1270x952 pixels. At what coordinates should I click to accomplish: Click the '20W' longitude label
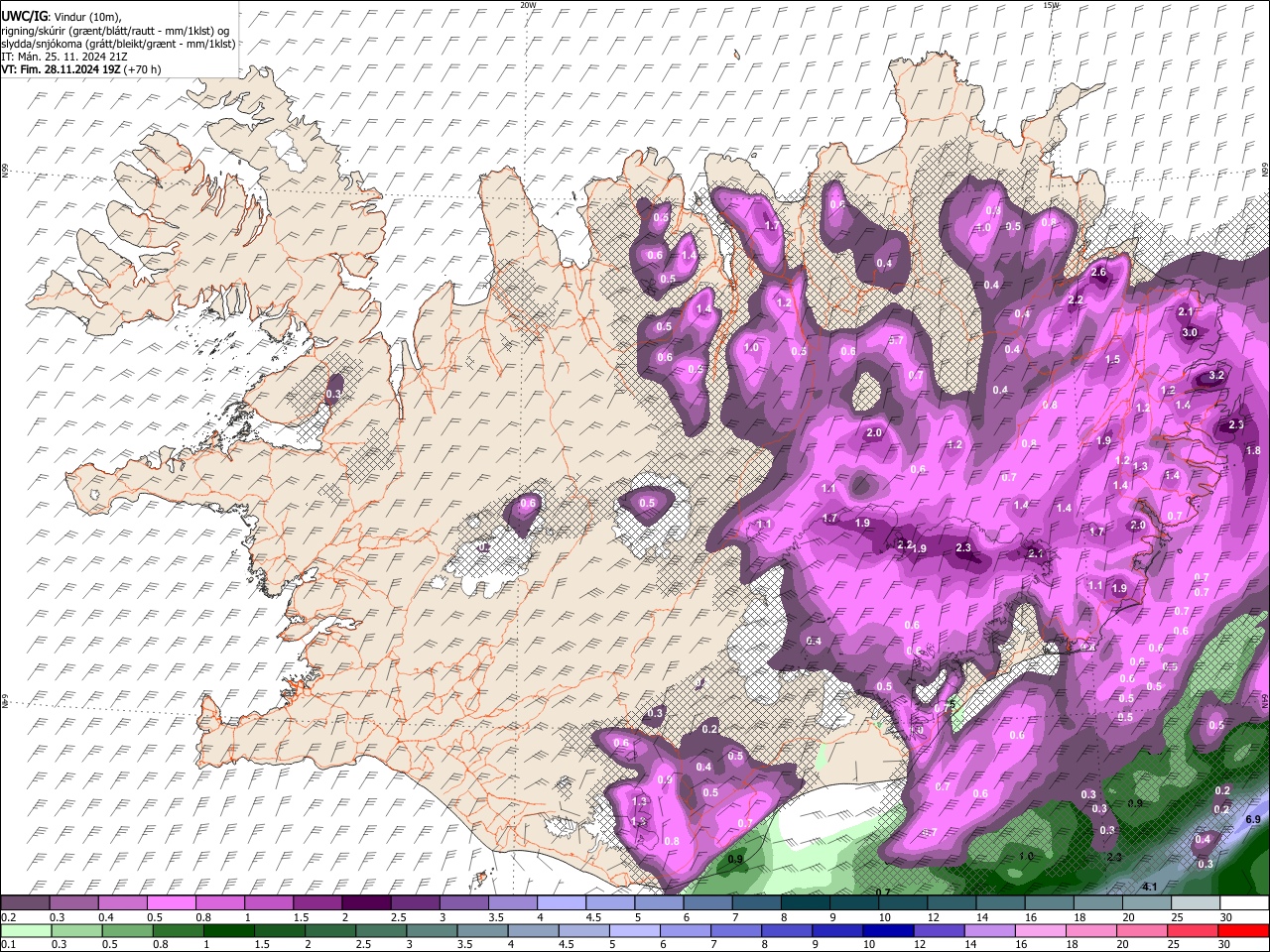528,5
